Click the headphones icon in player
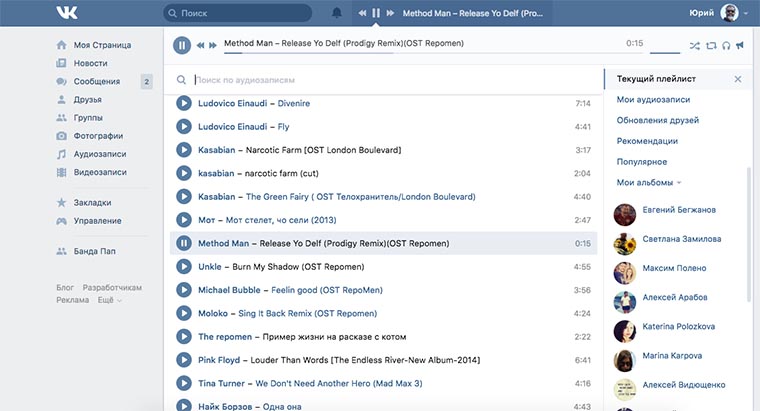 [726, 46]
